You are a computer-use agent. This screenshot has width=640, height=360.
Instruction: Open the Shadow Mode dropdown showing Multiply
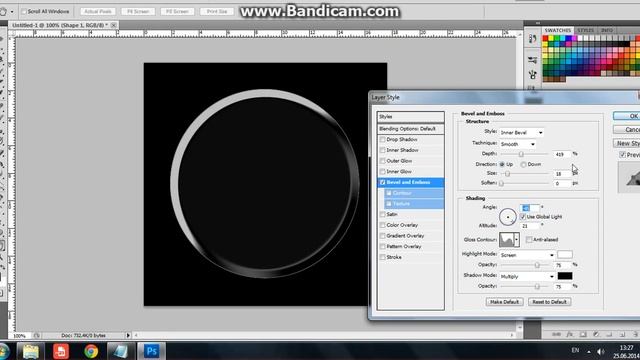(x=527, y=276)
